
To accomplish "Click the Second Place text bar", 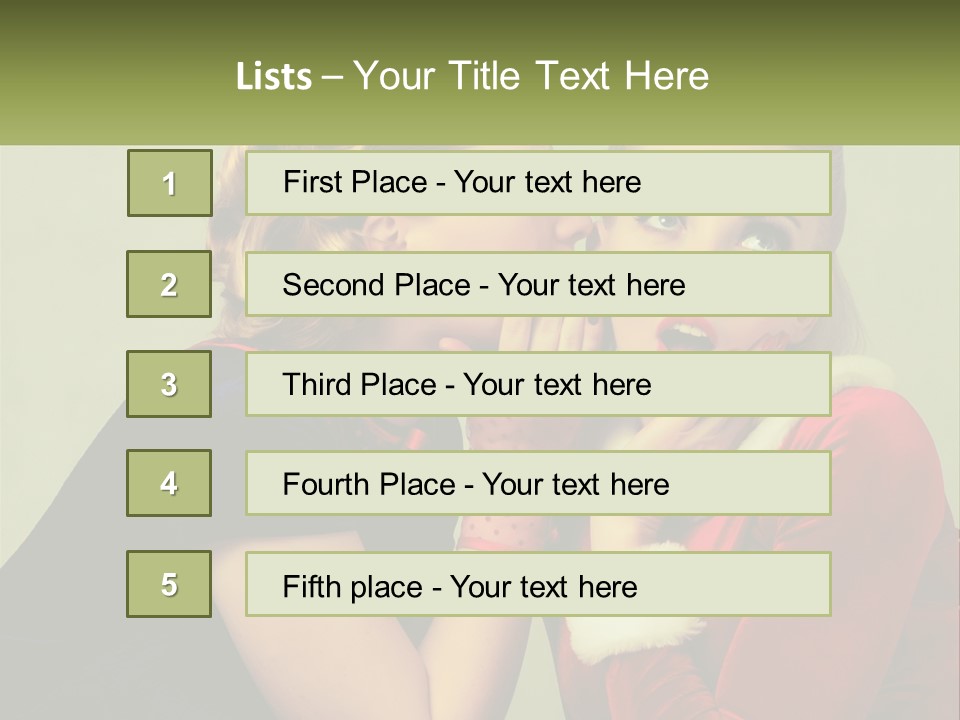I will (538, 284).
